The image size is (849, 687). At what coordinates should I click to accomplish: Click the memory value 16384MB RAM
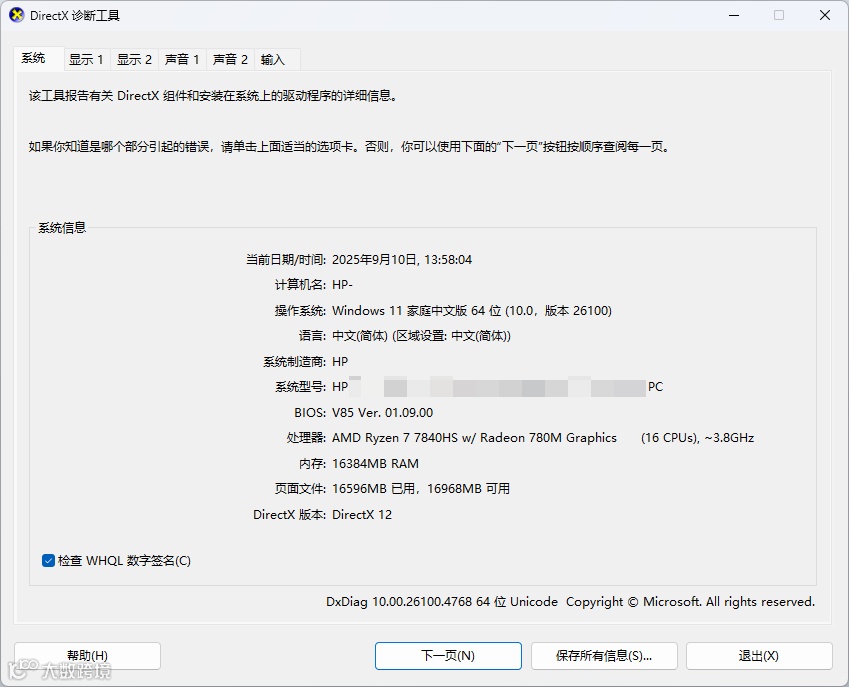click(375, 463)
